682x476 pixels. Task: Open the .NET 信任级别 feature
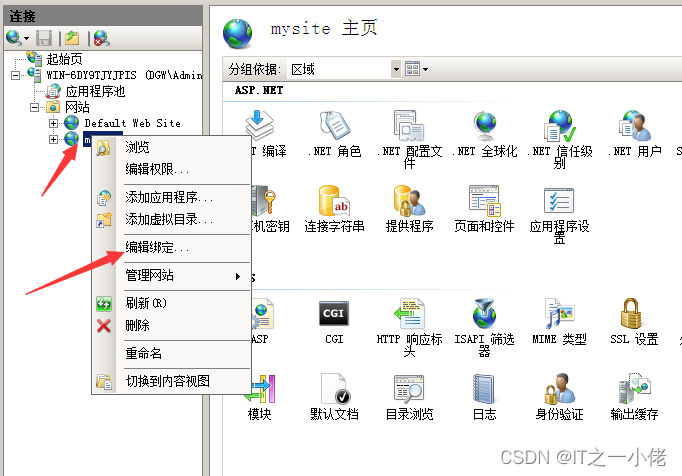click(560, 138)
